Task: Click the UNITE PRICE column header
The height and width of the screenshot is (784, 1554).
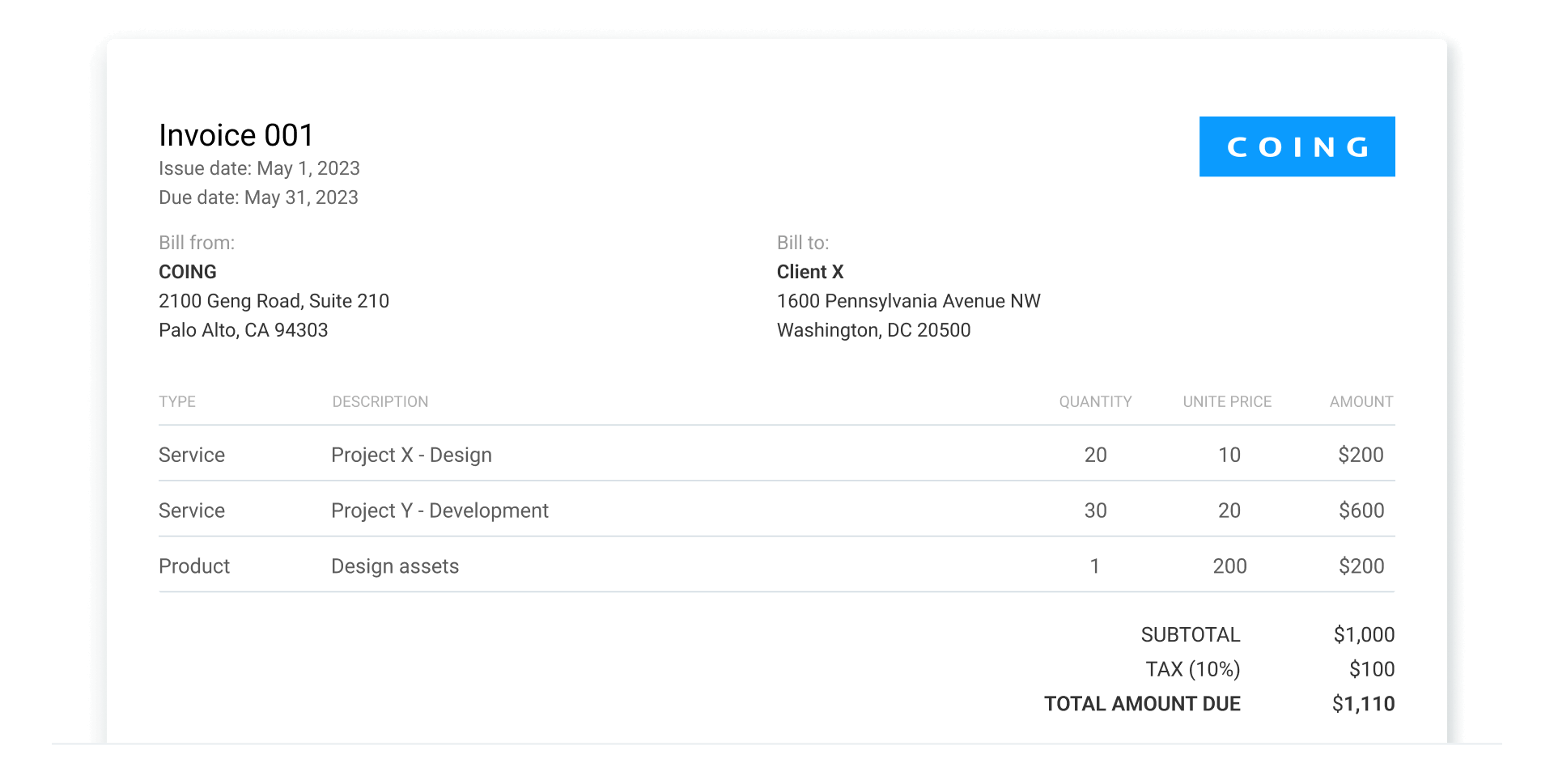Action: pyautogui.click(x=1225, y=401)
